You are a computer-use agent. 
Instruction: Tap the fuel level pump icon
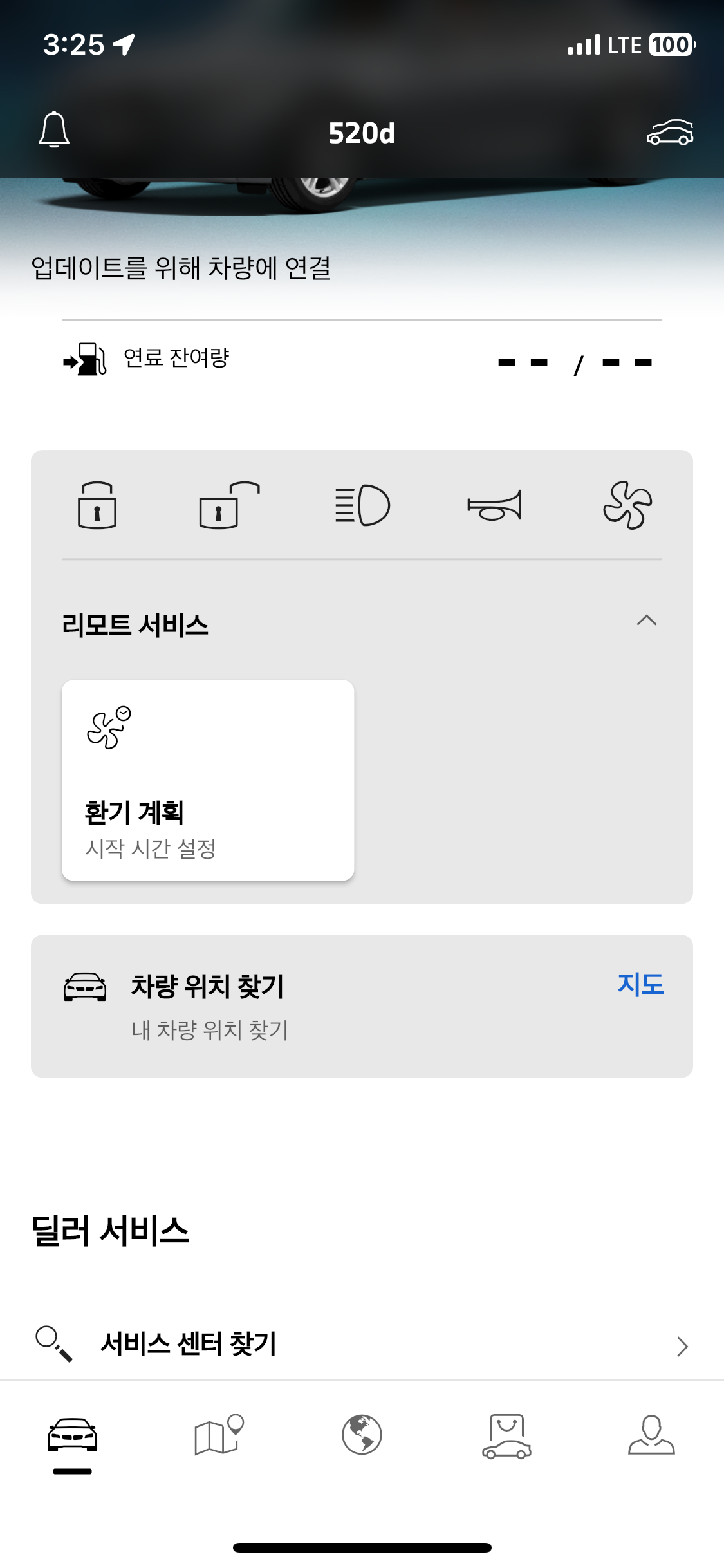pyautogui.click(x=84, y=359)
